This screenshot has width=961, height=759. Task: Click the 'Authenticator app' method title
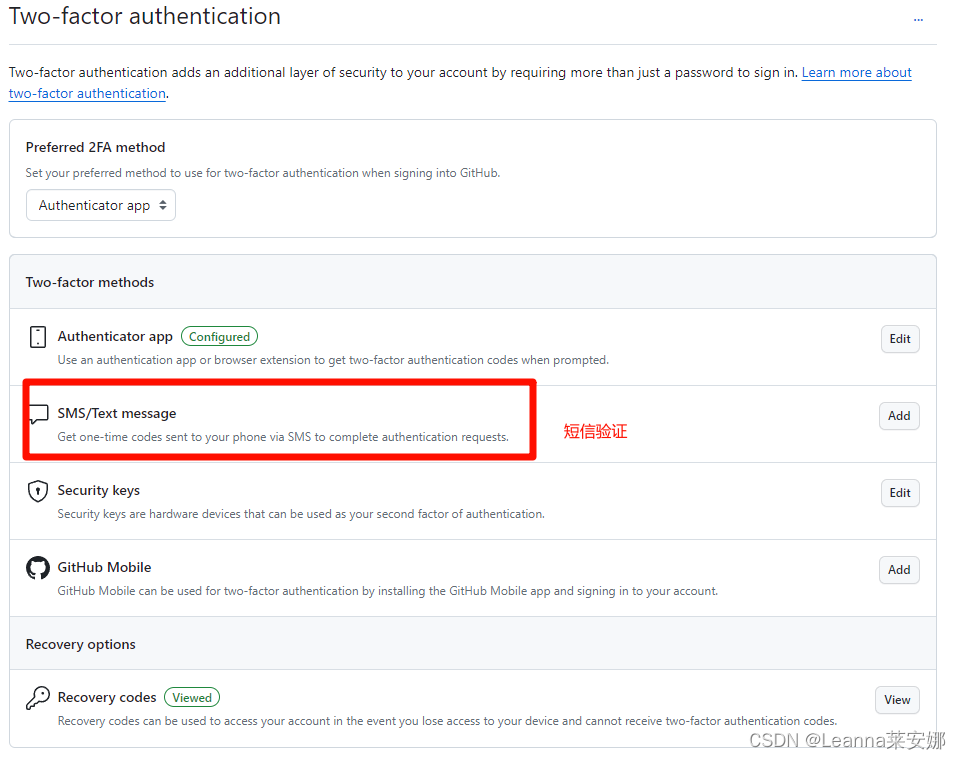click(x=115, y=337)
